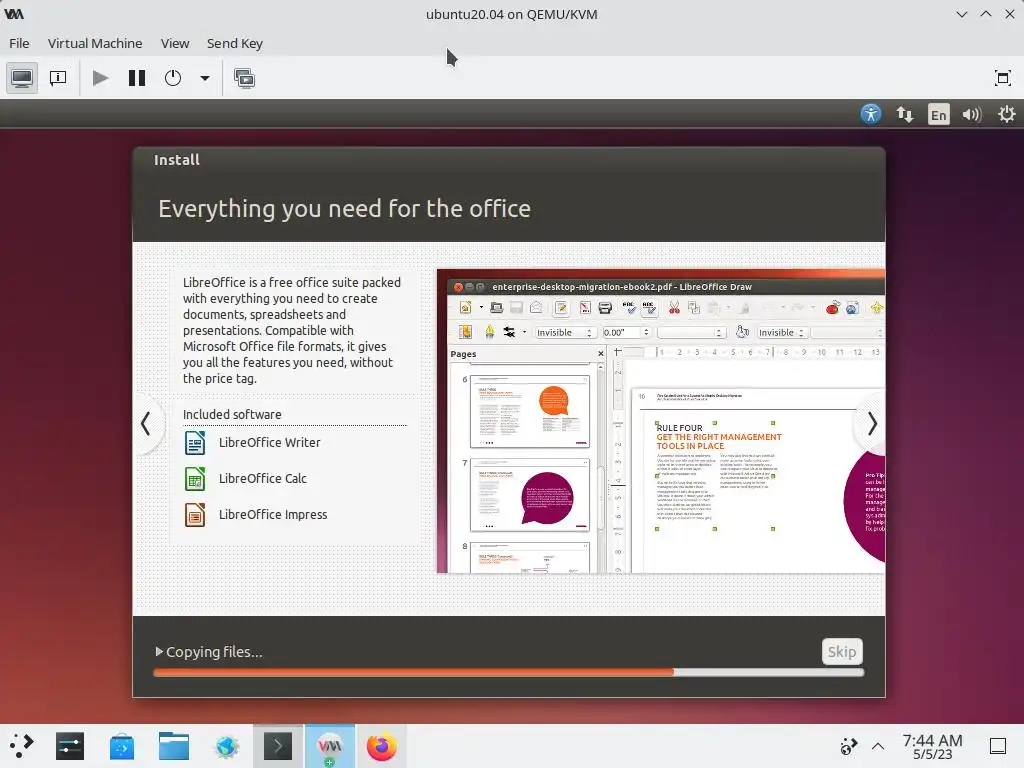Image resolution: width=1024 pixels, height=768 pixels.
Task: Show the graphical console view
Action: pos(22,78)
